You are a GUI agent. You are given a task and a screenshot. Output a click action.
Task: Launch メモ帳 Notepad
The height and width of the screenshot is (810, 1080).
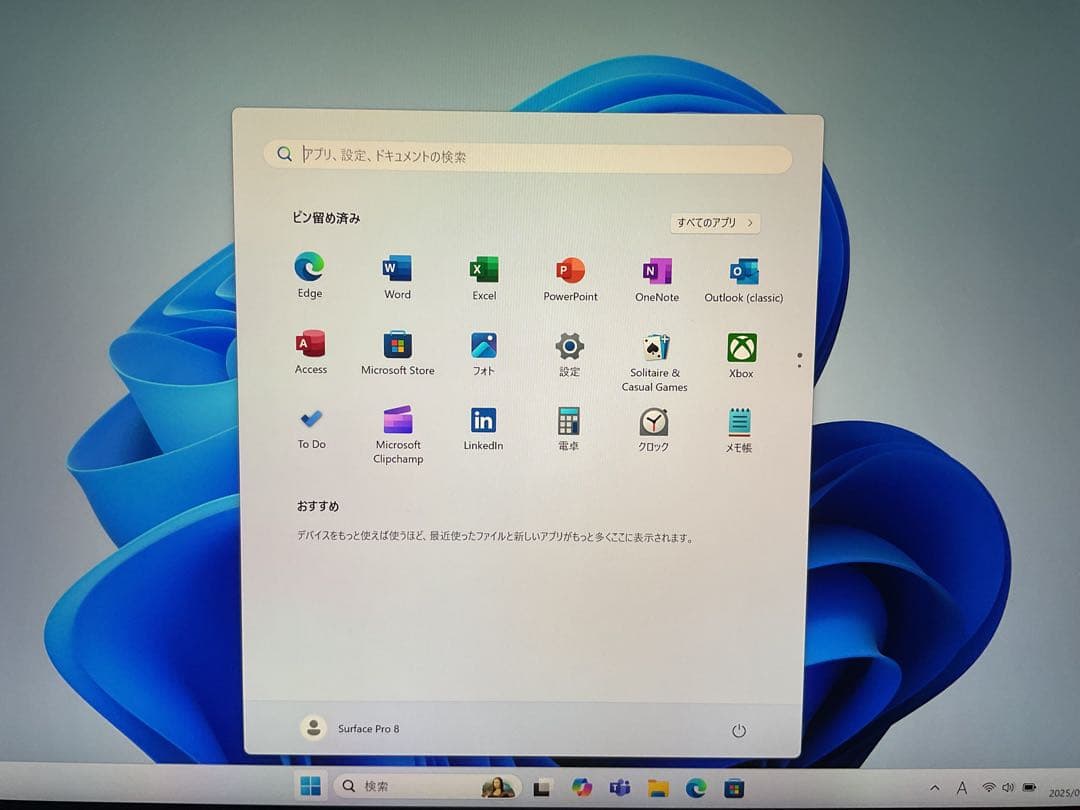(x=738, y=420)
